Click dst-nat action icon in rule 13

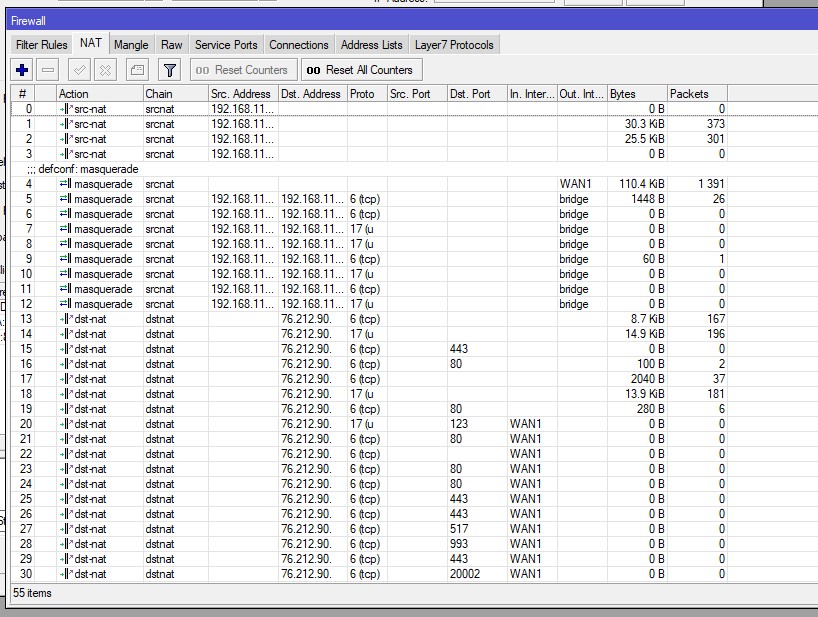pos(66,319)
